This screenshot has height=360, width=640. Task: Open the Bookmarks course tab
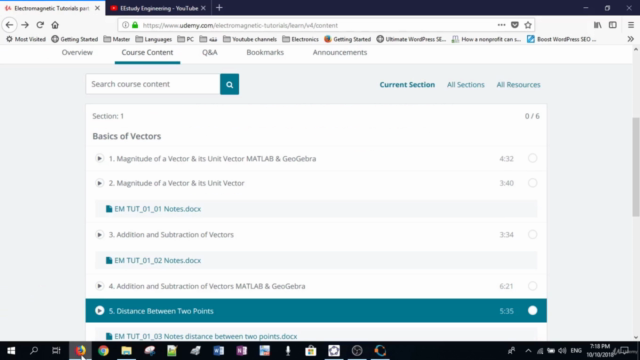pos(265,52)
